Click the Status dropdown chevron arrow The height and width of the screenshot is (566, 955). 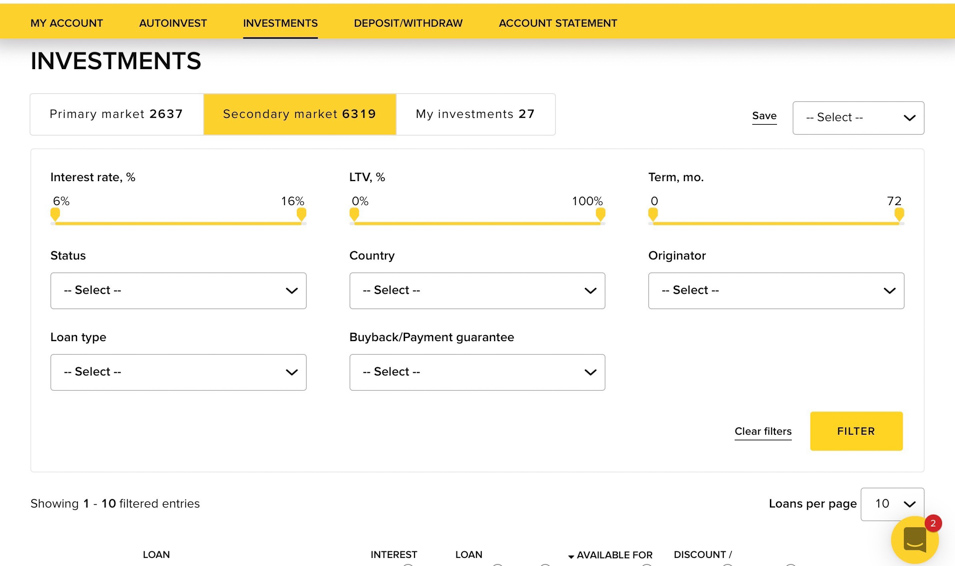click(291, 291)
